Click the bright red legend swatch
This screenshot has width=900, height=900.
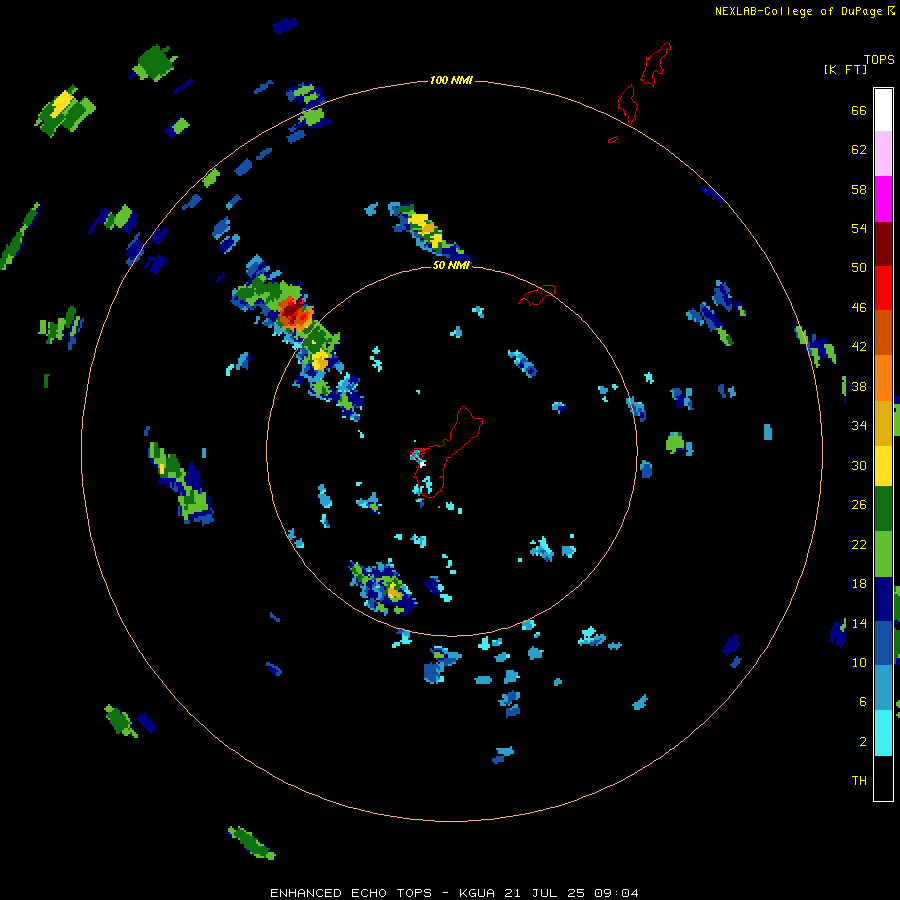pyautogui.click(x=883, y=288)
